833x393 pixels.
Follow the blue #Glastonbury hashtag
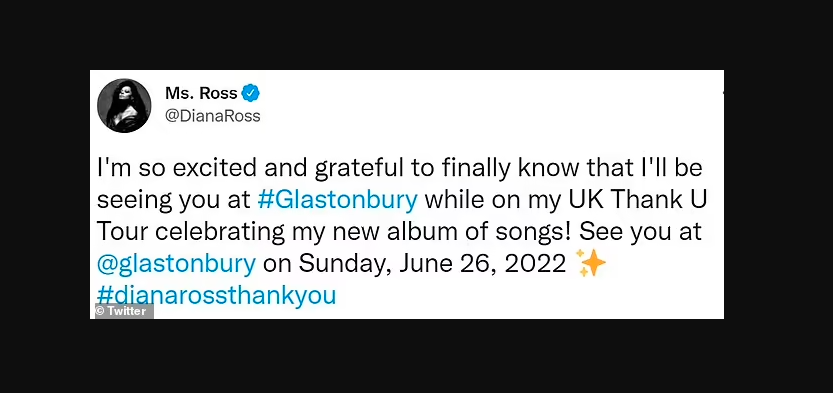pyautogui.click(x=337, y=201)
